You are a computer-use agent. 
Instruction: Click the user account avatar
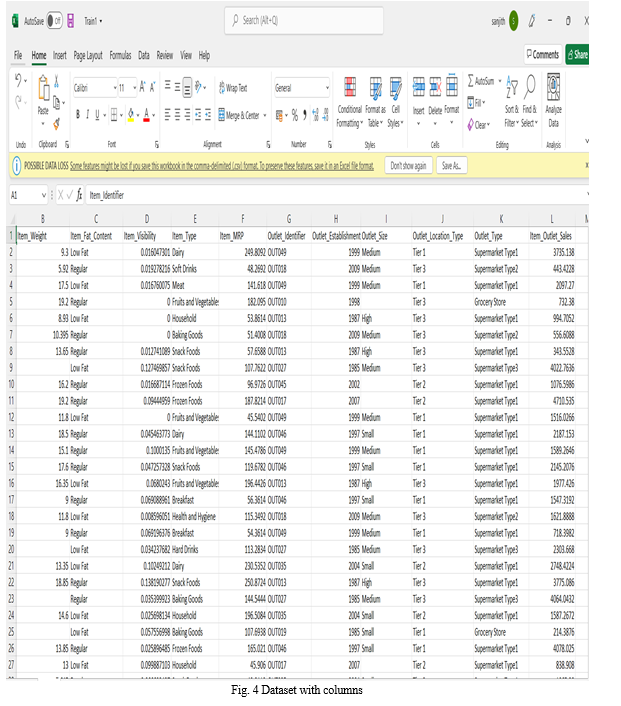(513, 21)
